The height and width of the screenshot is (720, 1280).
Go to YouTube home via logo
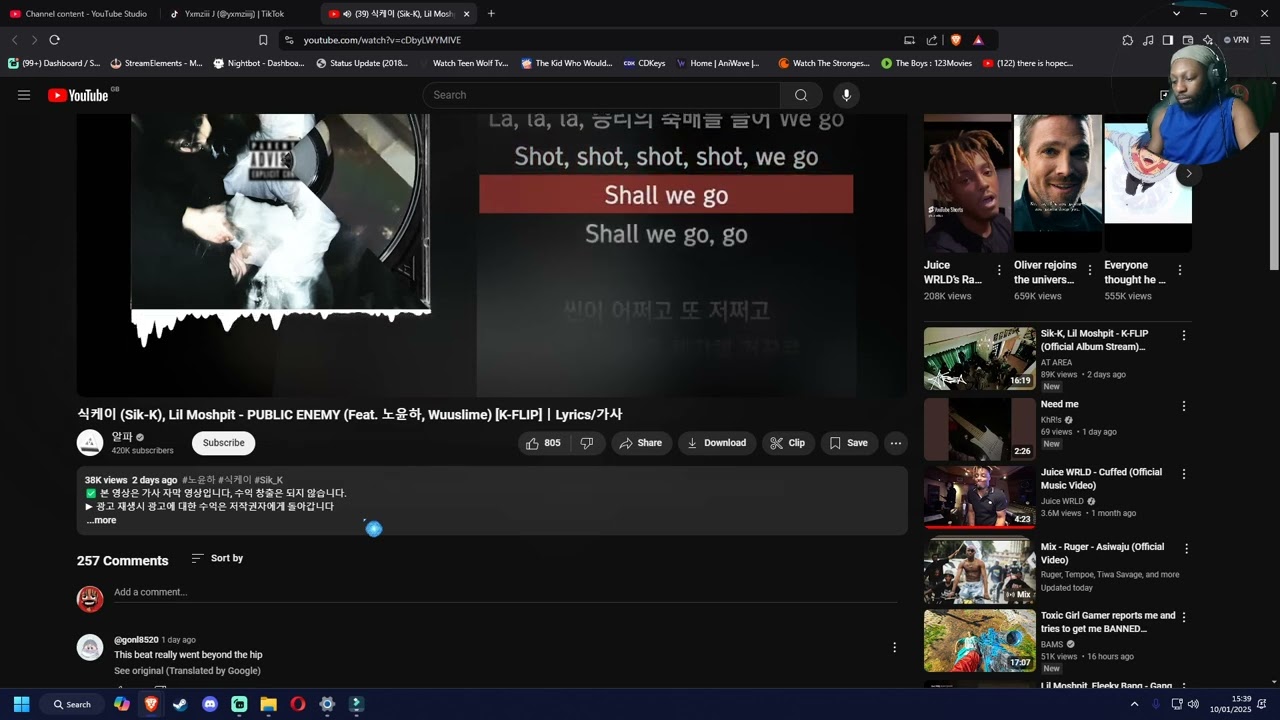coord(78,95)
